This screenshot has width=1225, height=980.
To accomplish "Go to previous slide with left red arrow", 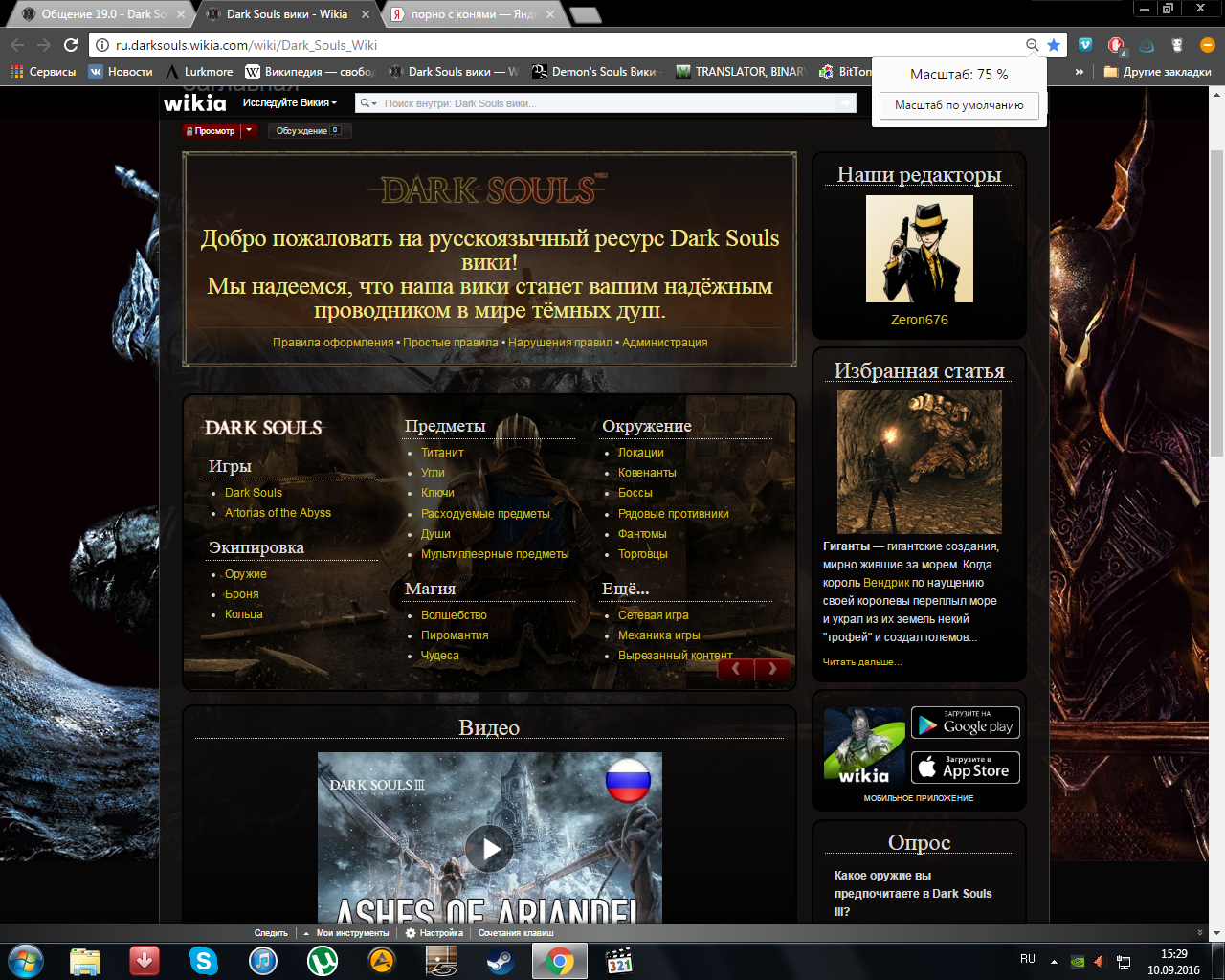I will (x=735, y=669).
